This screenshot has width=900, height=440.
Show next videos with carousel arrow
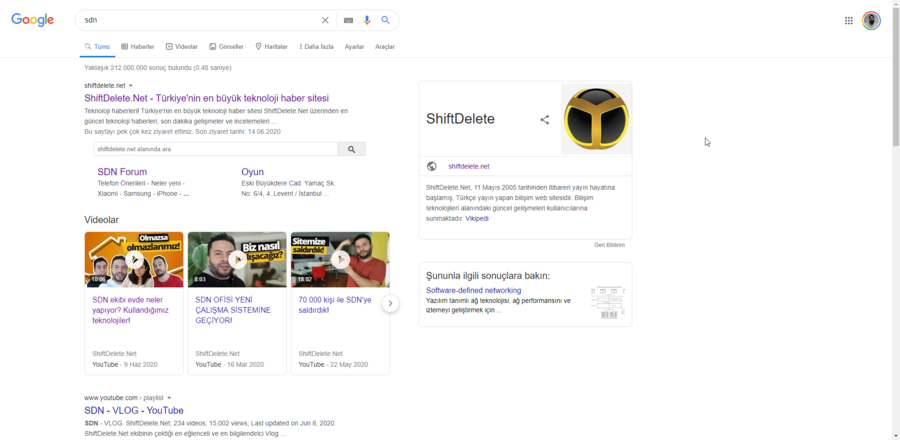tap(390, 303)
